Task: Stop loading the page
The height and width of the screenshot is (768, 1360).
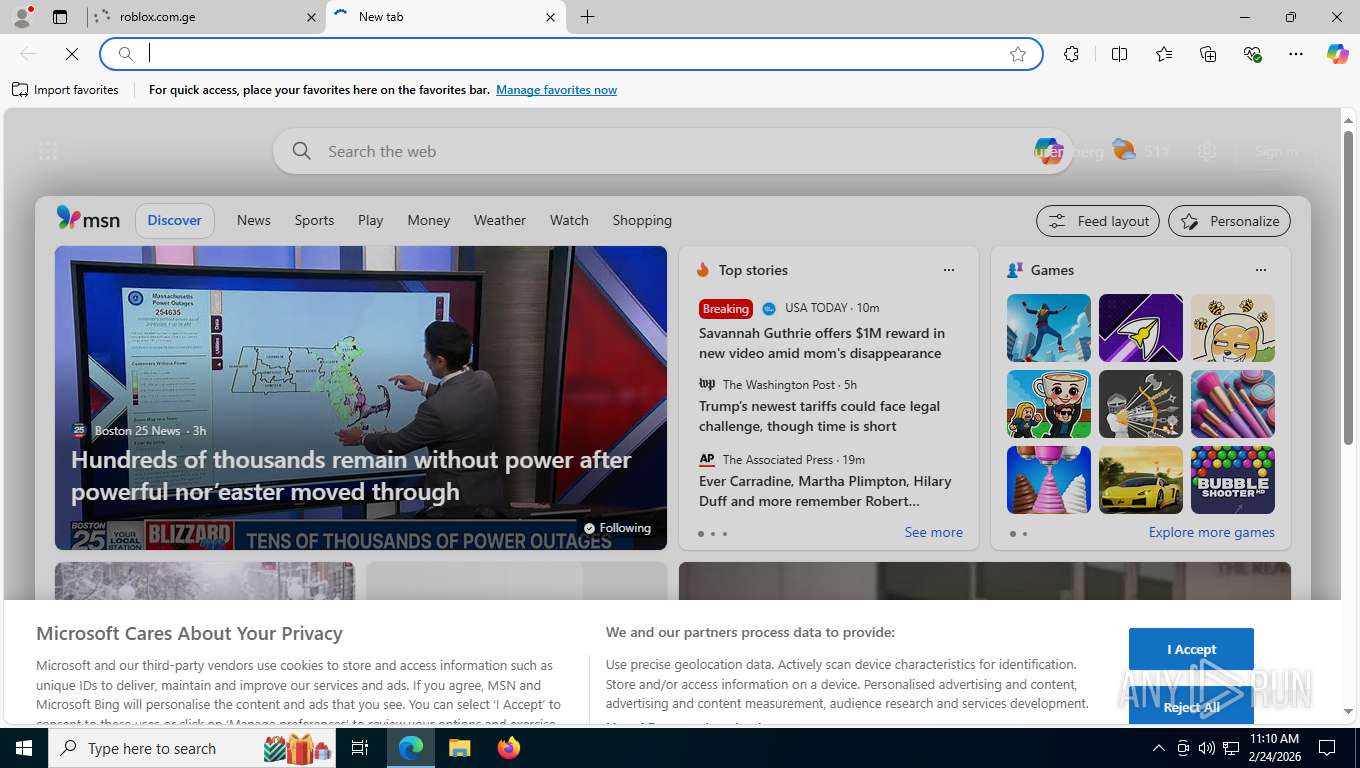Action: (72, 54)
